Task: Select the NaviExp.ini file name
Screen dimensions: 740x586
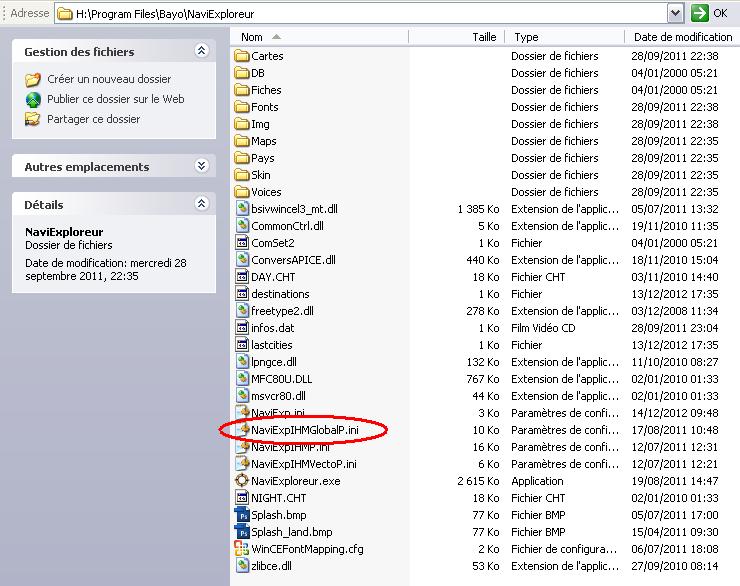Action: 278,413
